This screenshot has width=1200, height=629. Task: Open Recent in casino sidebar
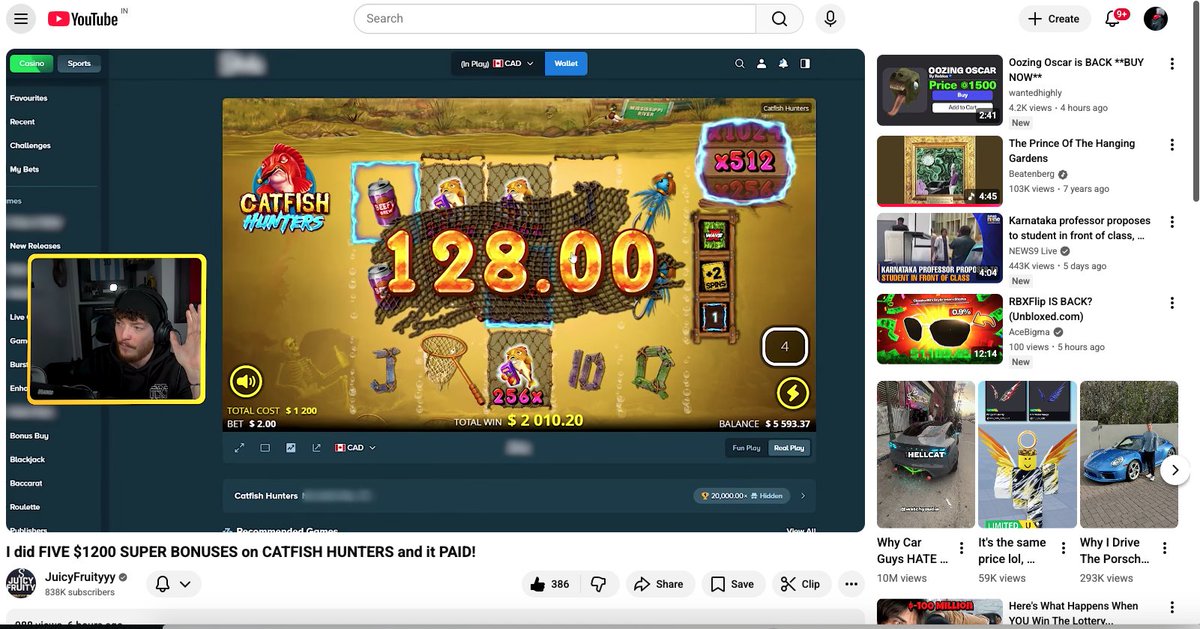pos(22,122)
